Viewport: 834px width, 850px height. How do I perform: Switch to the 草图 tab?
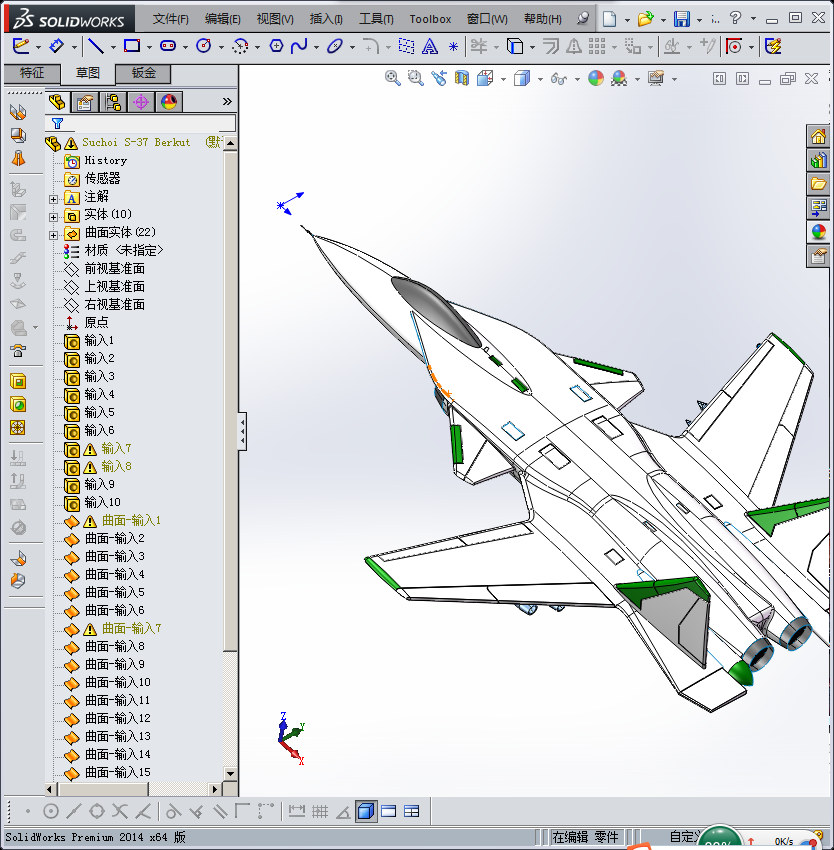(87, 73)
